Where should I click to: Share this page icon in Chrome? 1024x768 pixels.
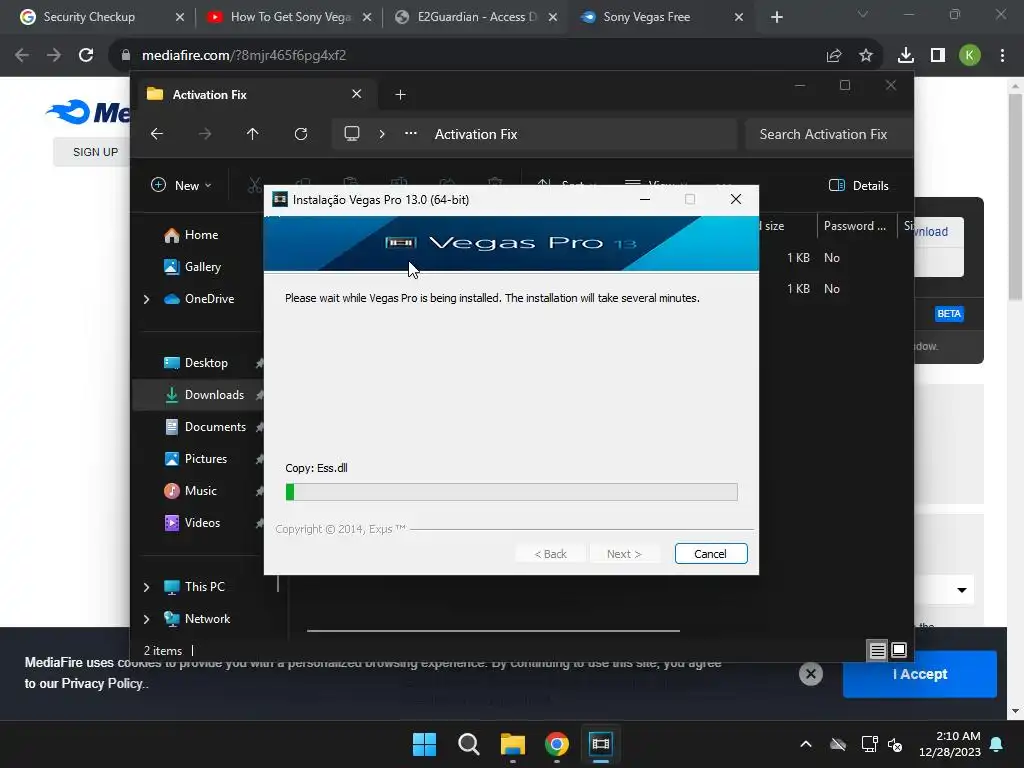[x=834, y=56]
